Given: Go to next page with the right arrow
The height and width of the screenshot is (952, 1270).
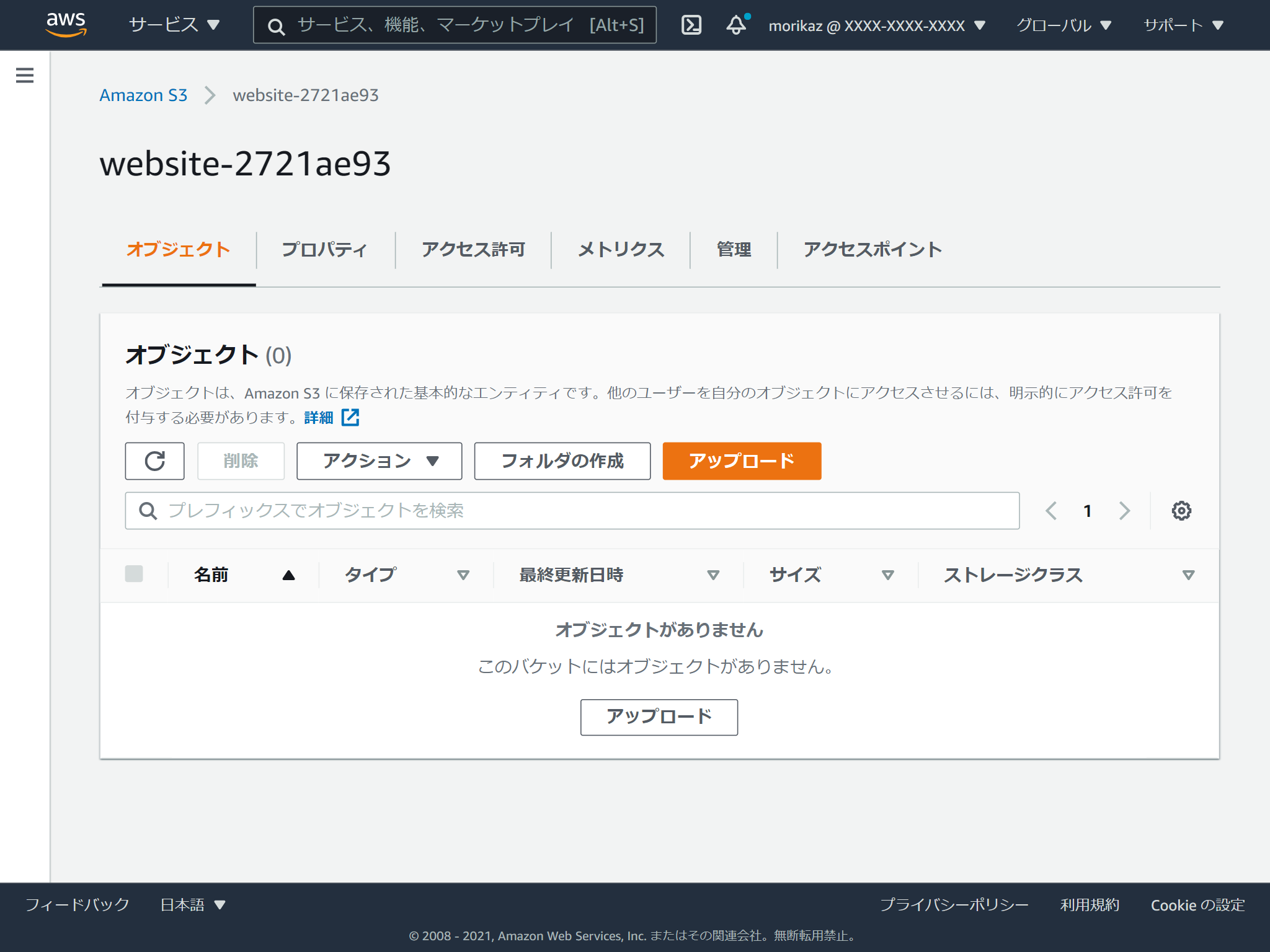Looking at the screenshot, I should click(x=1126, y=510).
